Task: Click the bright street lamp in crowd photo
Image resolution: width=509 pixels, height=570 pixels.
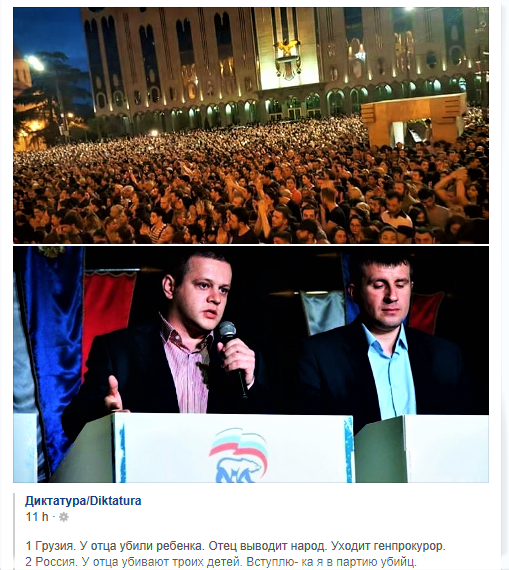Action: click(35, 63)
